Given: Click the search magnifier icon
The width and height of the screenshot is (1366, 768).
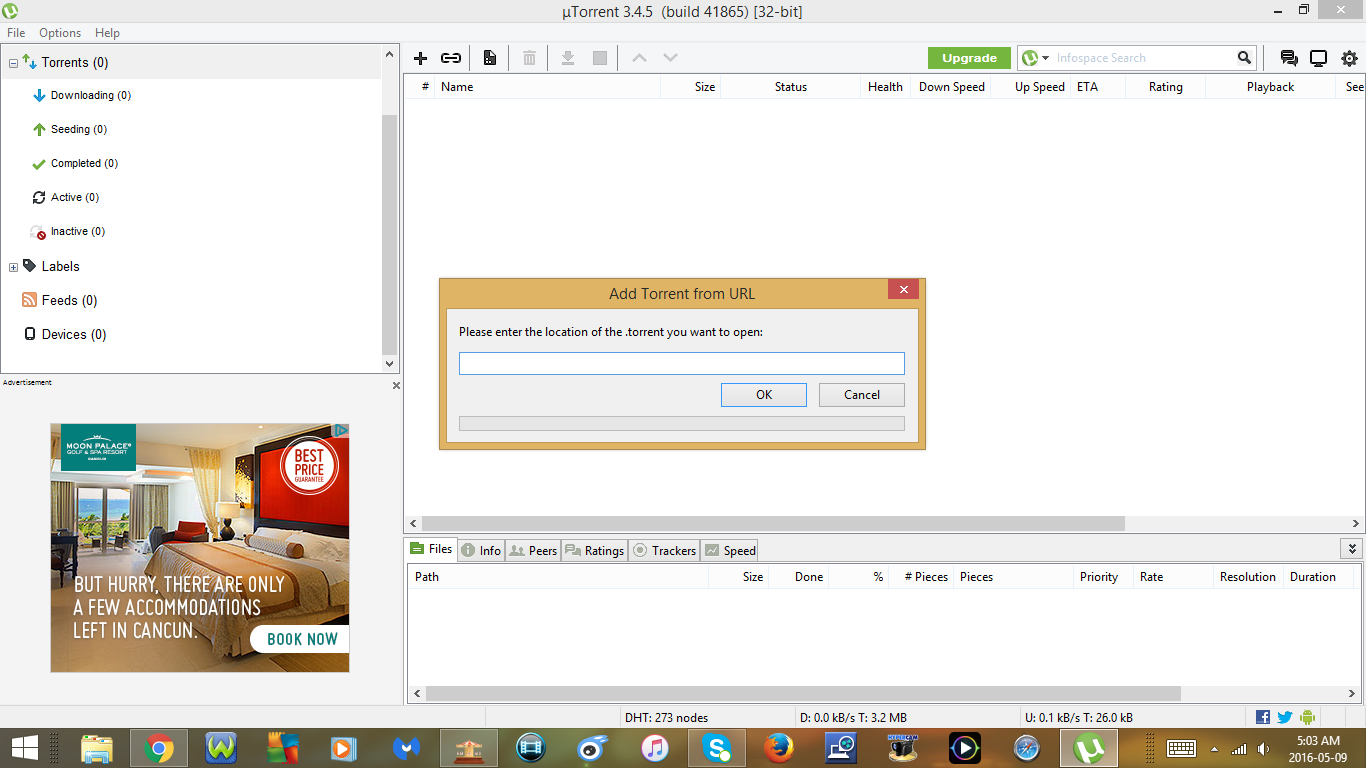Looking at the screenshot, I should pos(1244,58).
